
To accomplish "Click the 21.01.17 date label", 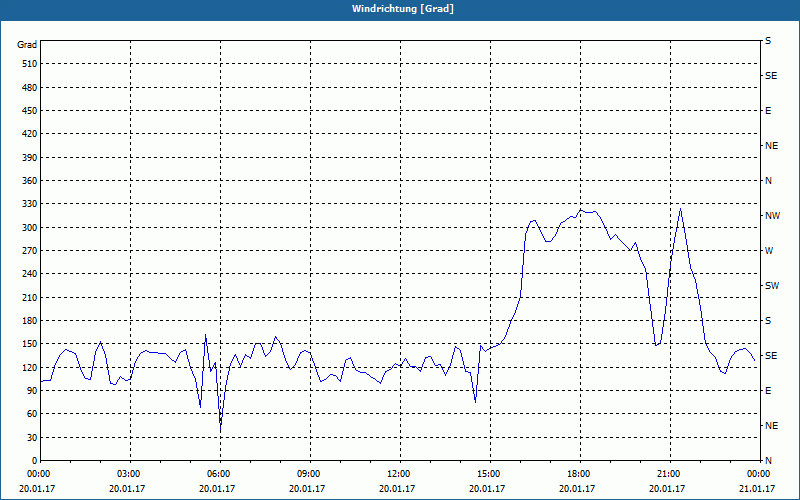I will pyautogui.click(x=757, y=489).
